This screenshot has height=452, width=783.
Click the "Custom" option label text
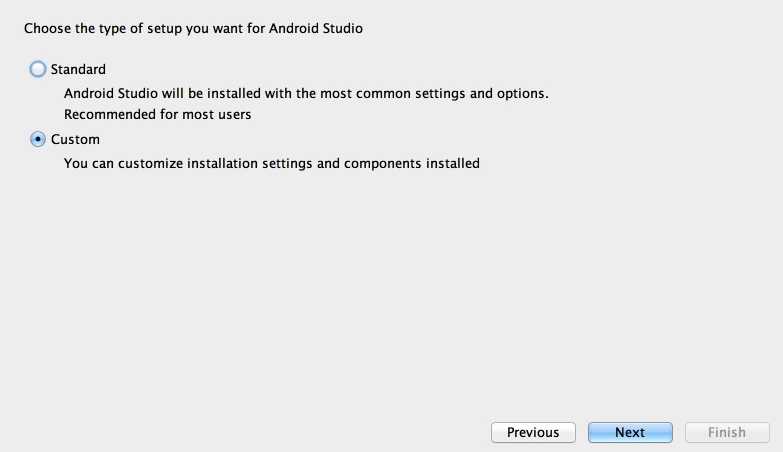coord(75,140)
